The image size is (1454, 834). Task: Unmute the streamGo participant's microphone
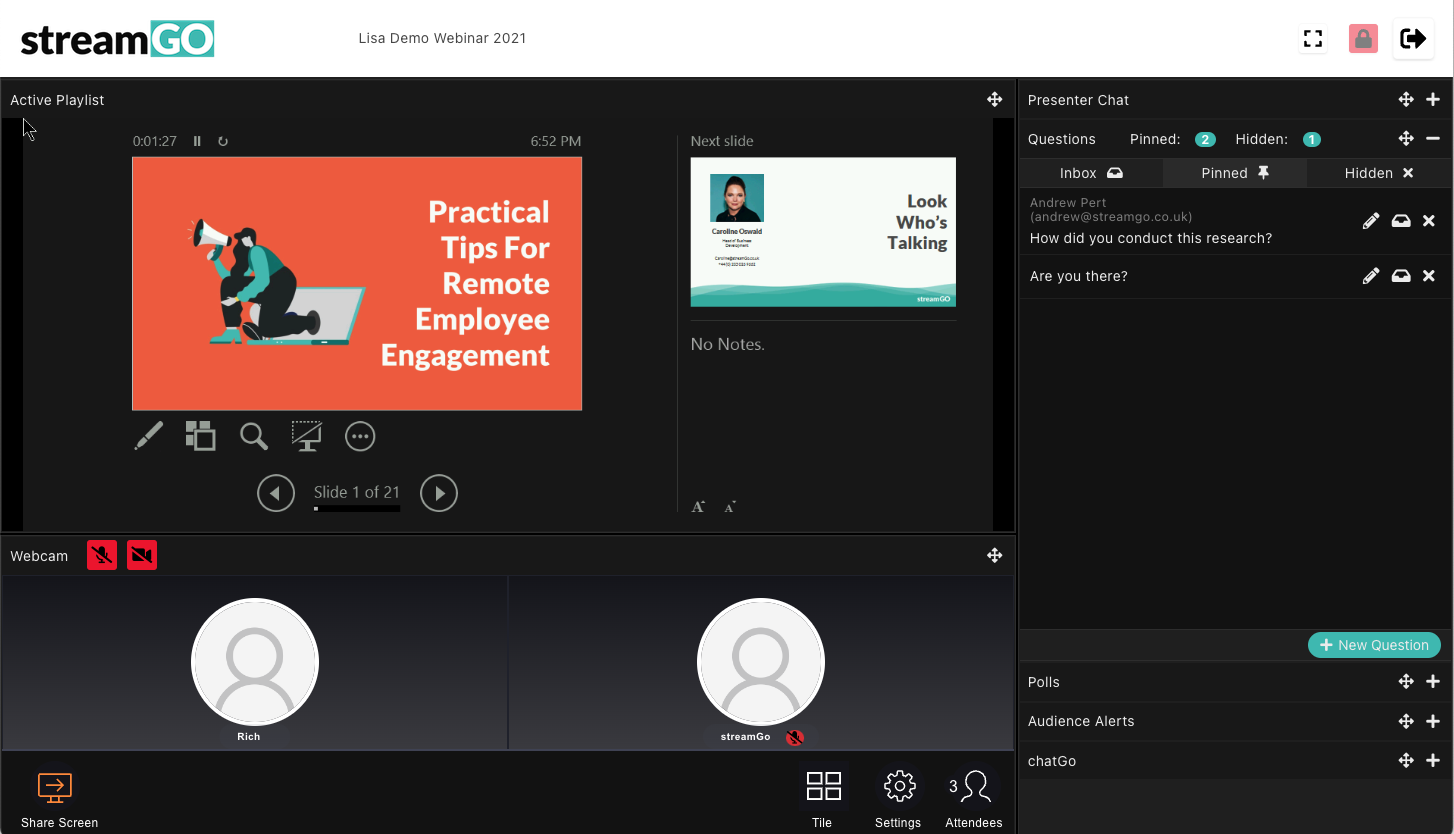click(x=795, y=737)
